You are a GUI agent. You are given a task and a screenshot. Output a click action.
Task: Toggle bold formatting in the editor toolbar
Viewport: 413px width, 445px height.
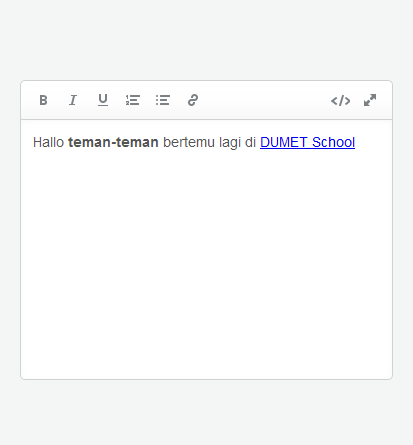(x=43, y=100)
